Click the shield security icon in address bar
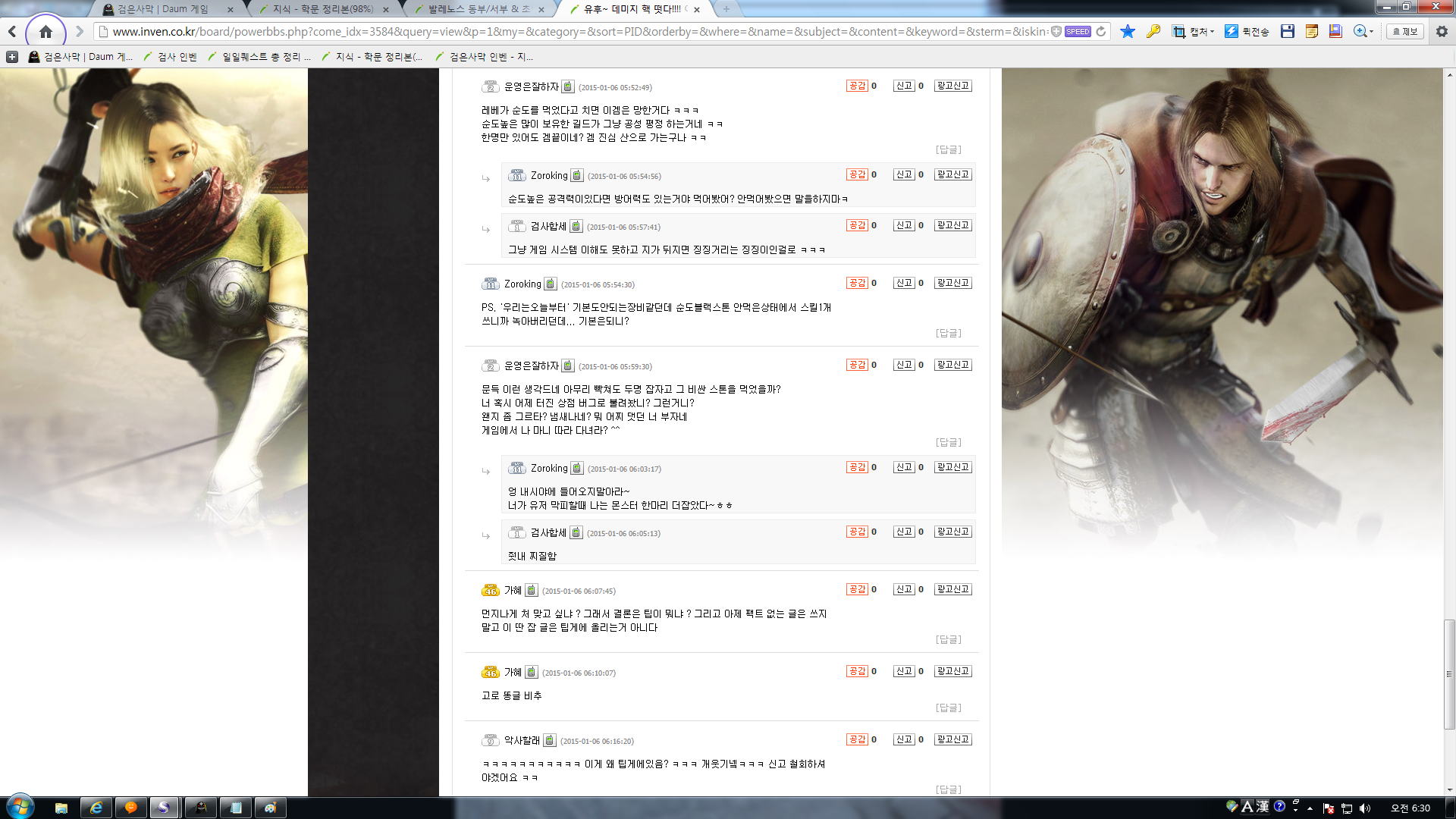 point(1056,32)
